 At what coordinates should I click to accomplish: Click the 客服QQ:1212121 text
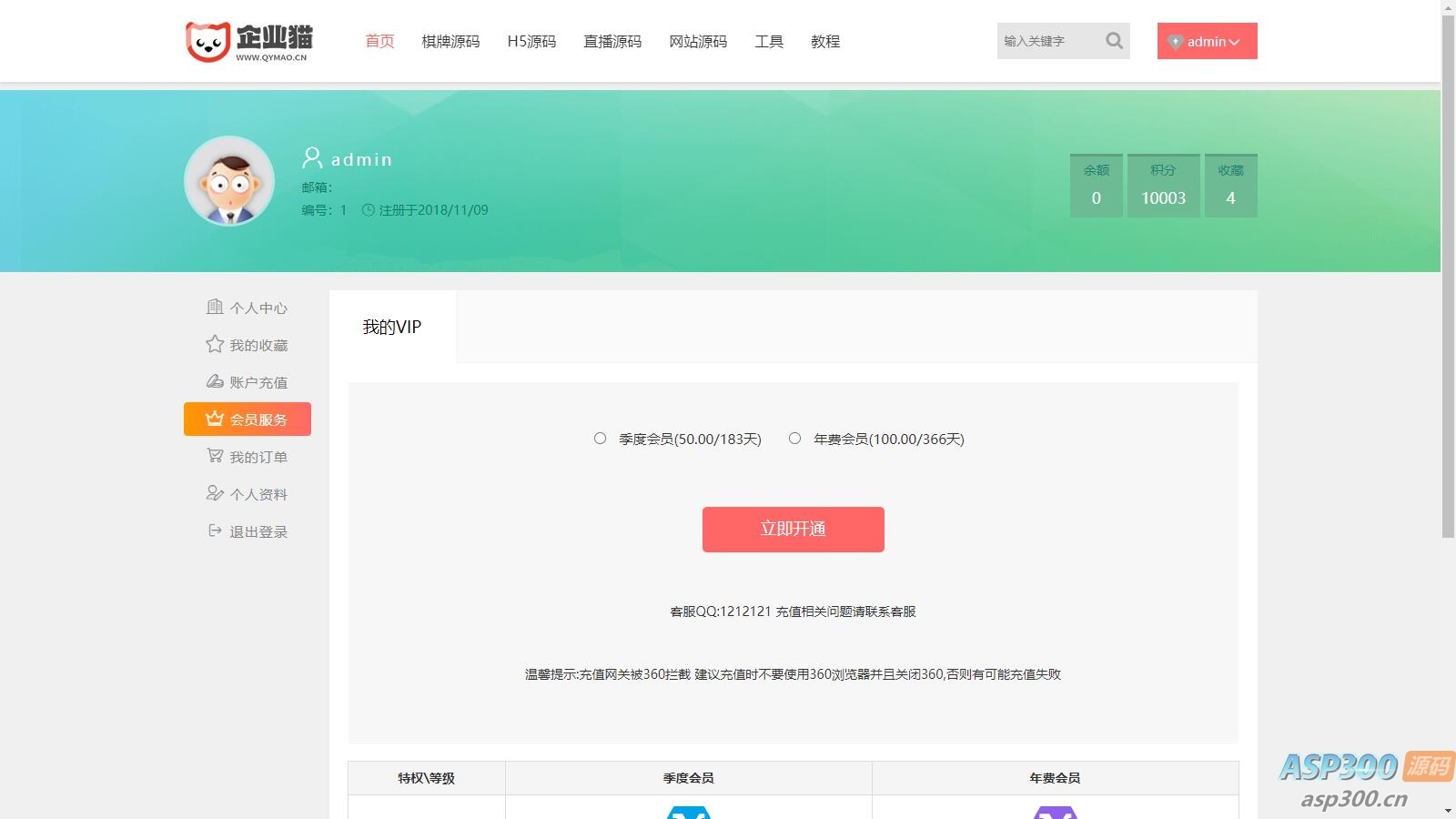tap(721, 612)
